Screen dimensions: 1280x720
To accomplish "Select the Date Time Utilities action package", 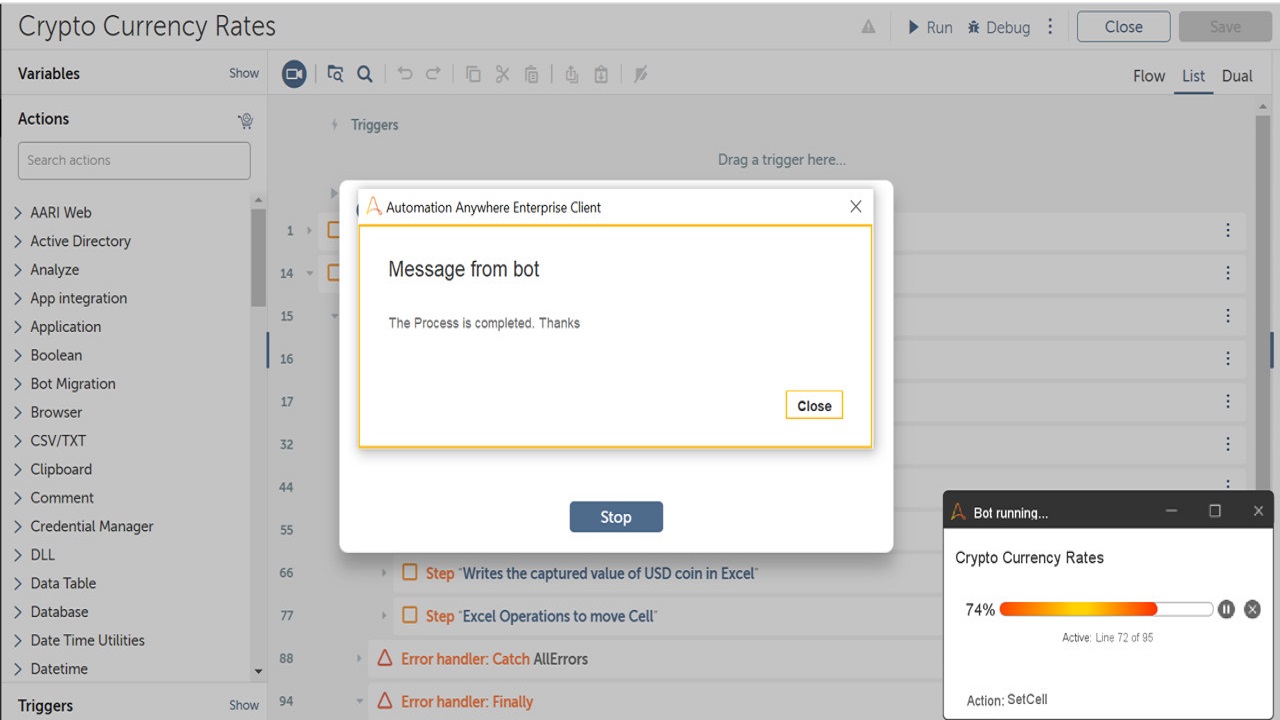I will point(88,640).
